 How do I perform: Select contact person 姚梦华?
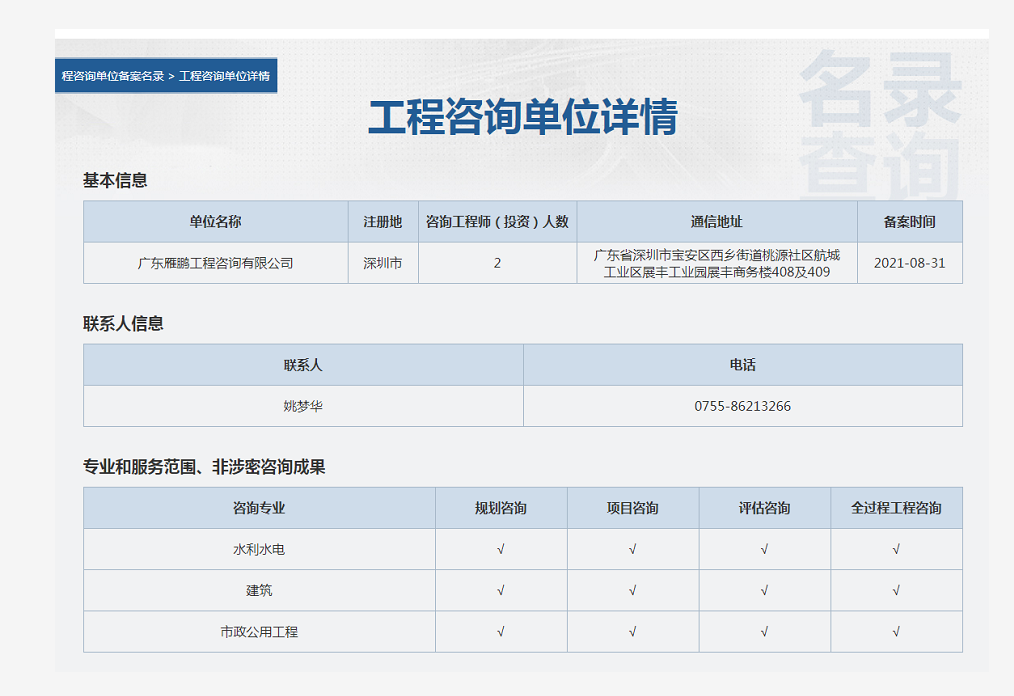[x=302, y=406]
